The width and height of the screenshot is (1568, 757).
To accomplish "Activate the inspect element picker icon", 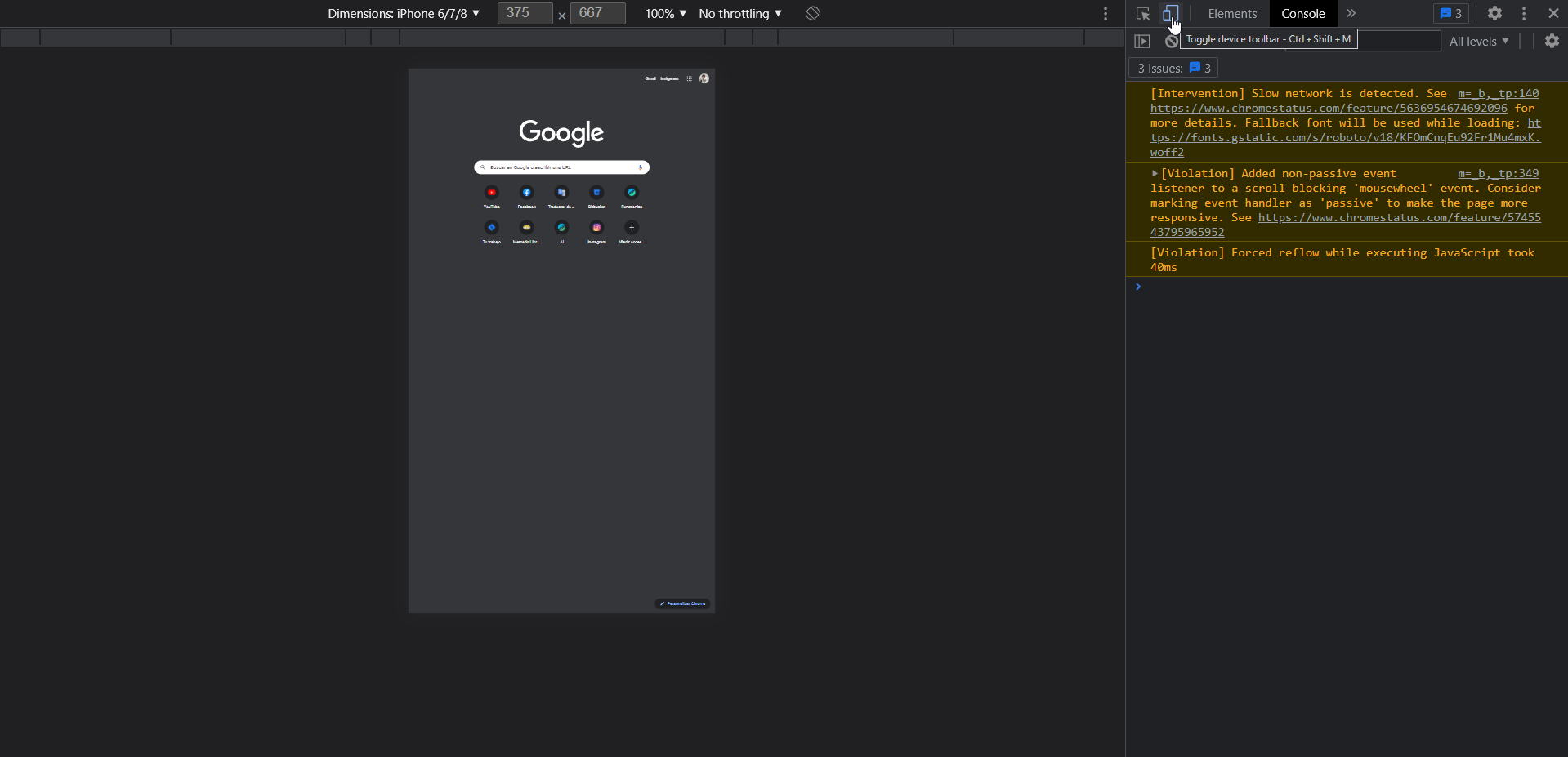I will 1143,13.
